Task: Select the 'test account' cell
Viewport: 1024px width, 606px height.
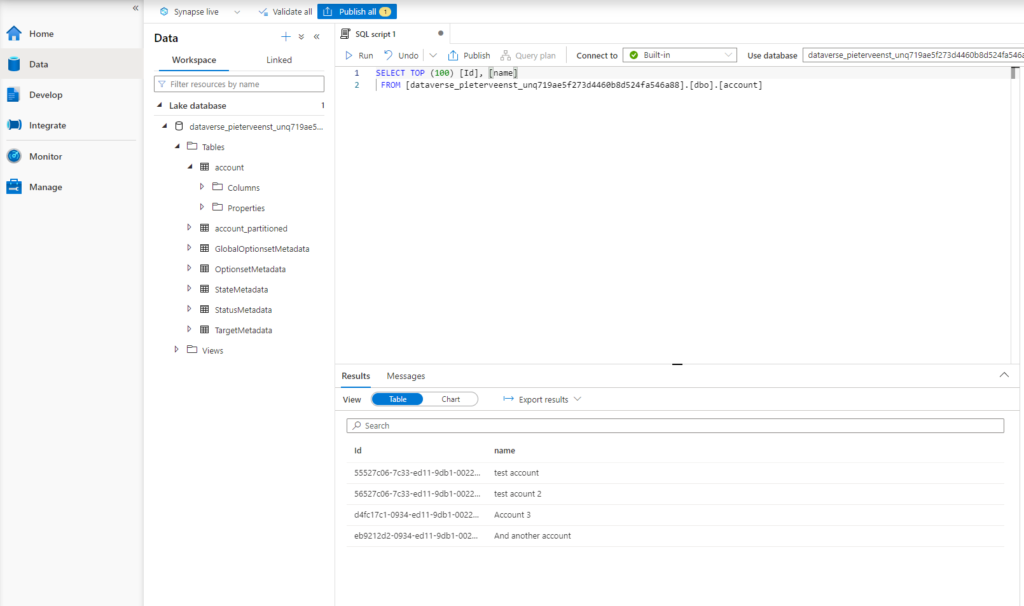Action: tap(517, 473)
